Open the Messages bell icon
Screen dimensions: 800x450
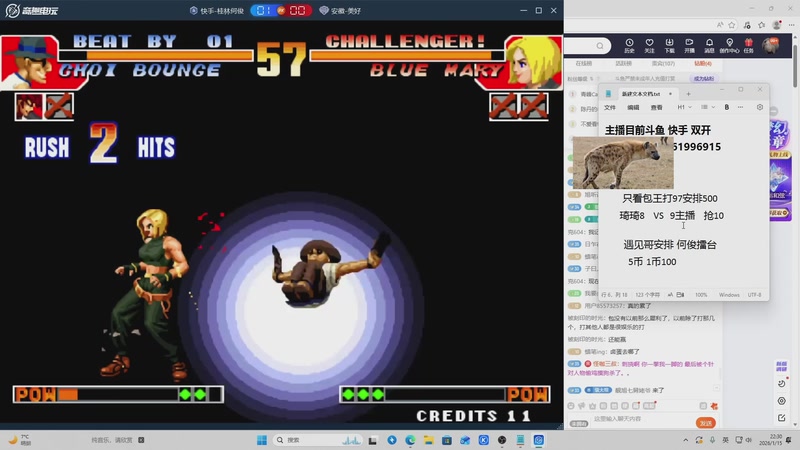[709, 45]
